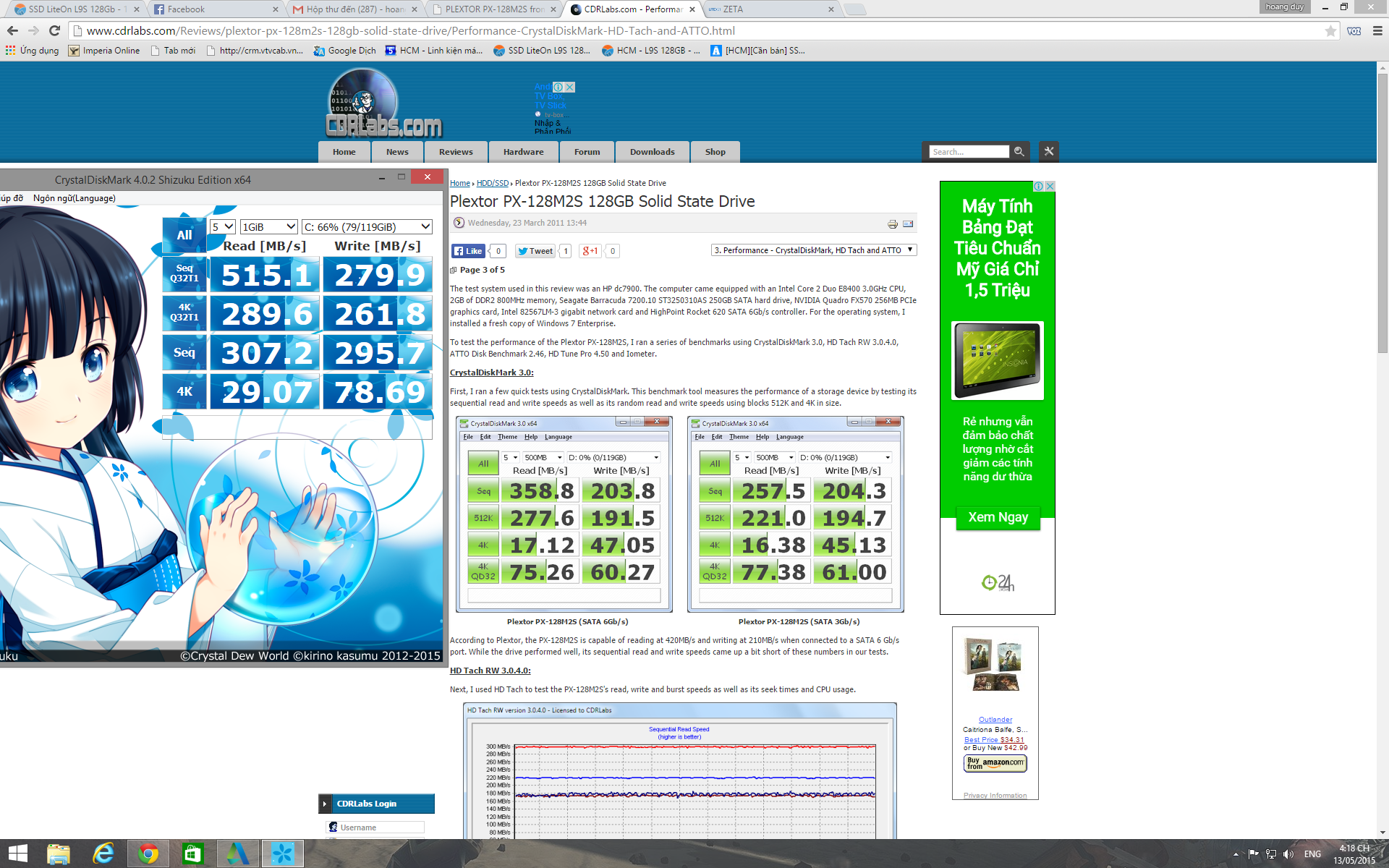Click the email article icon
The height and width of the screenshot is (868, 1389).
[908, 224]
